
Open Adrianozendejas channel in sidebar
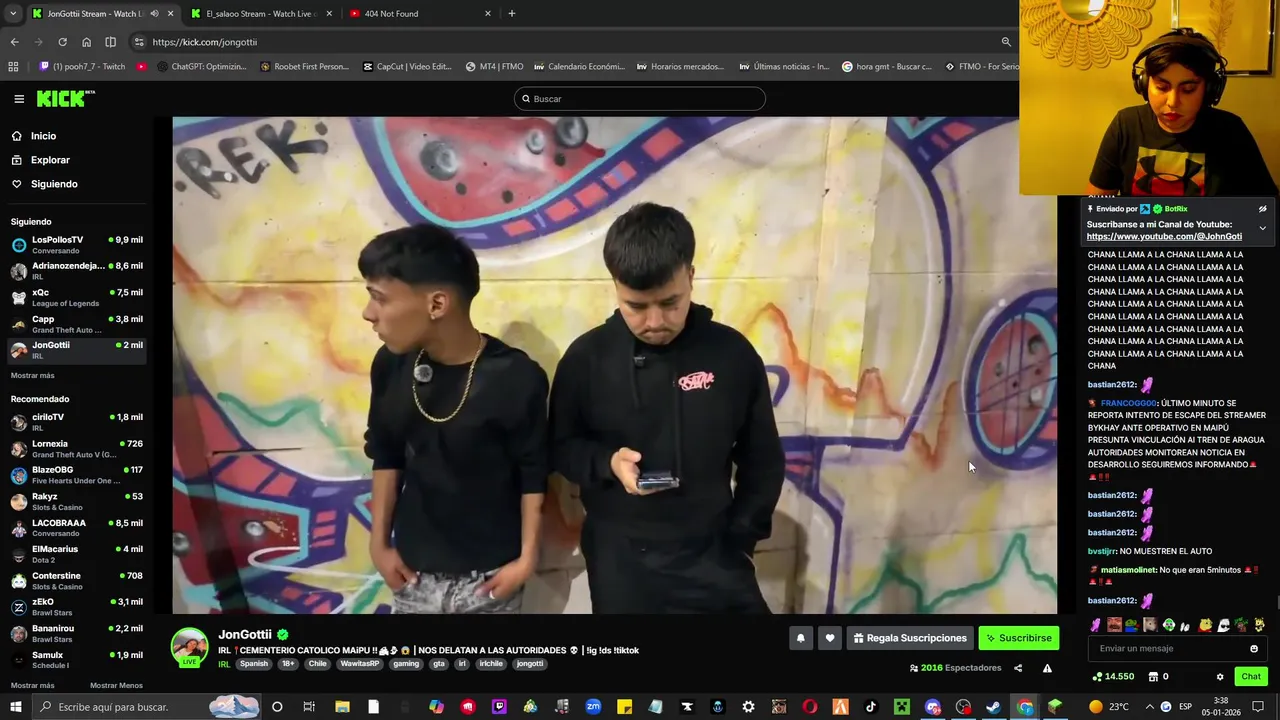[77, 271]
